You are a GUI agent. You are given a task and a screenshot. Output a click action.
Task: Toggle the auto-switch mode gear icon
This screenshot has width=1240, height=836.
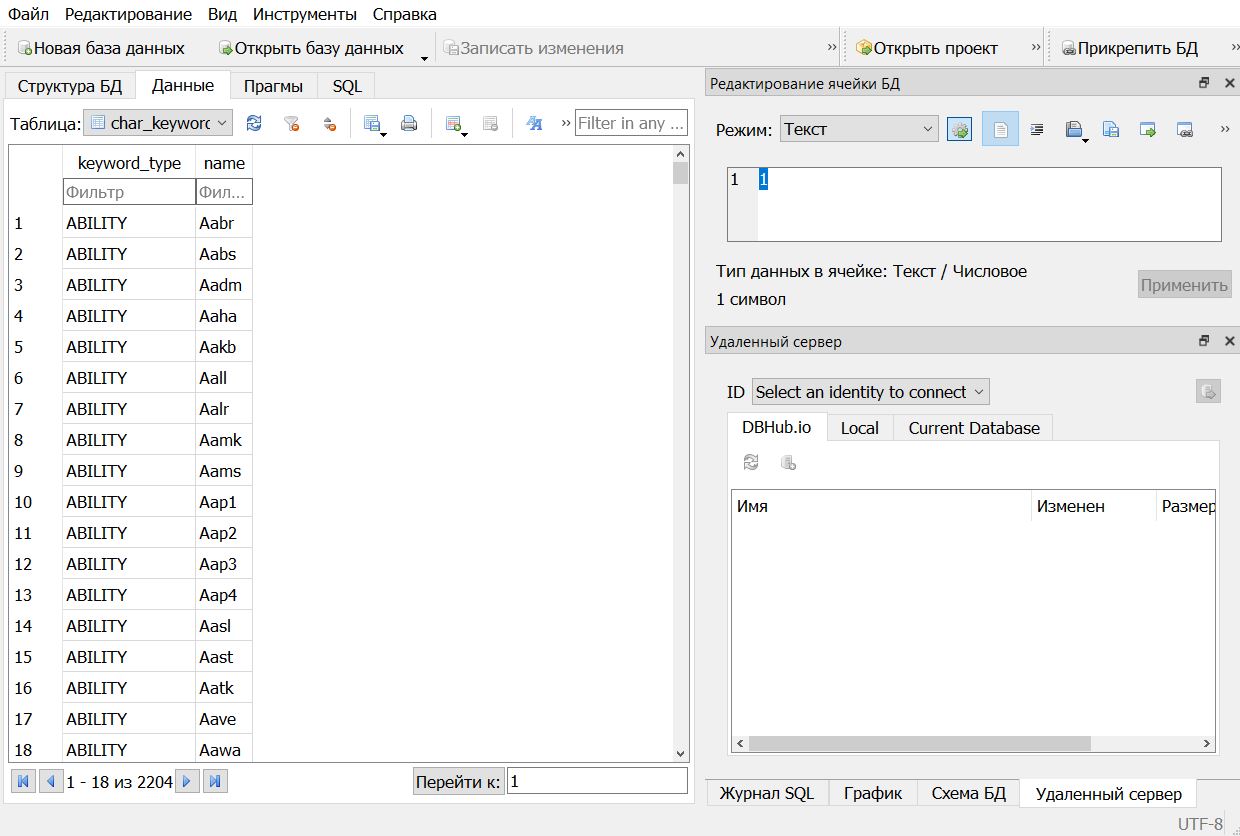[x=959, y=129]
